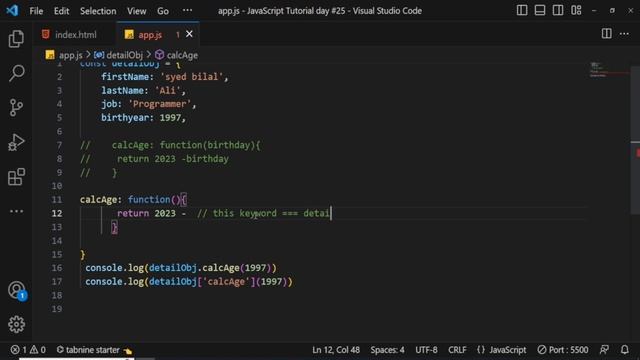The height and width of the screenshot is (360, 640).
Task: Open Customize Layout icon
Action: 576,10
